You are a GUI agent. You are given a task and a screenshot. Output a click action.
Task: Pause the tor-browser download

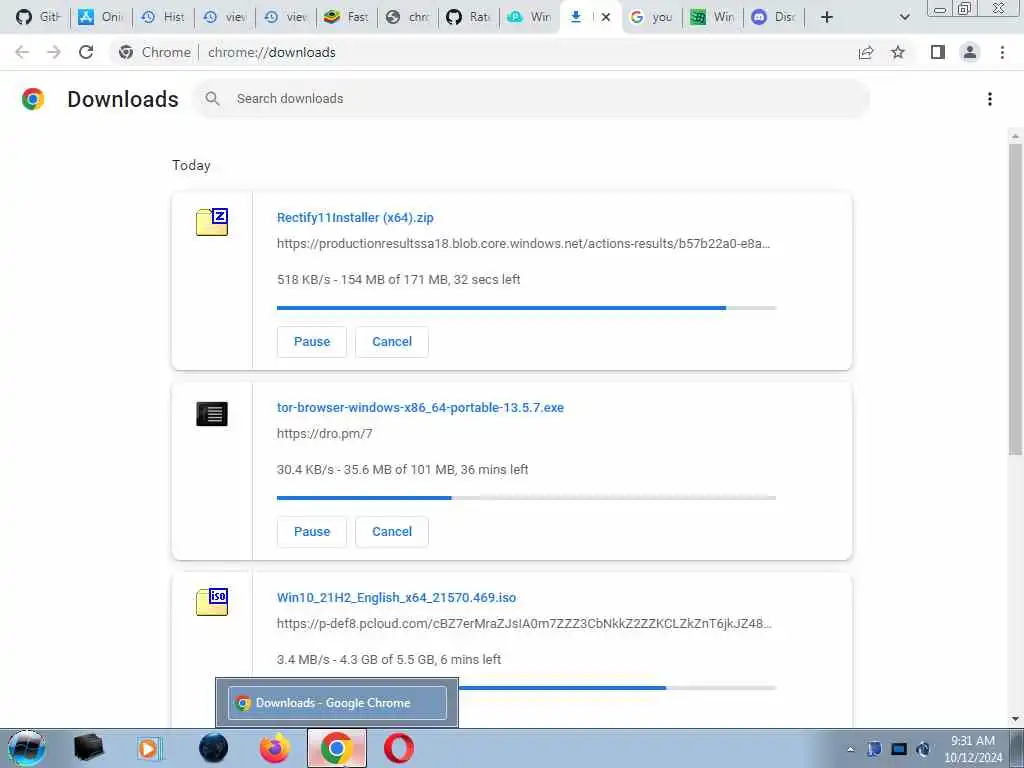tap(312, 532)
